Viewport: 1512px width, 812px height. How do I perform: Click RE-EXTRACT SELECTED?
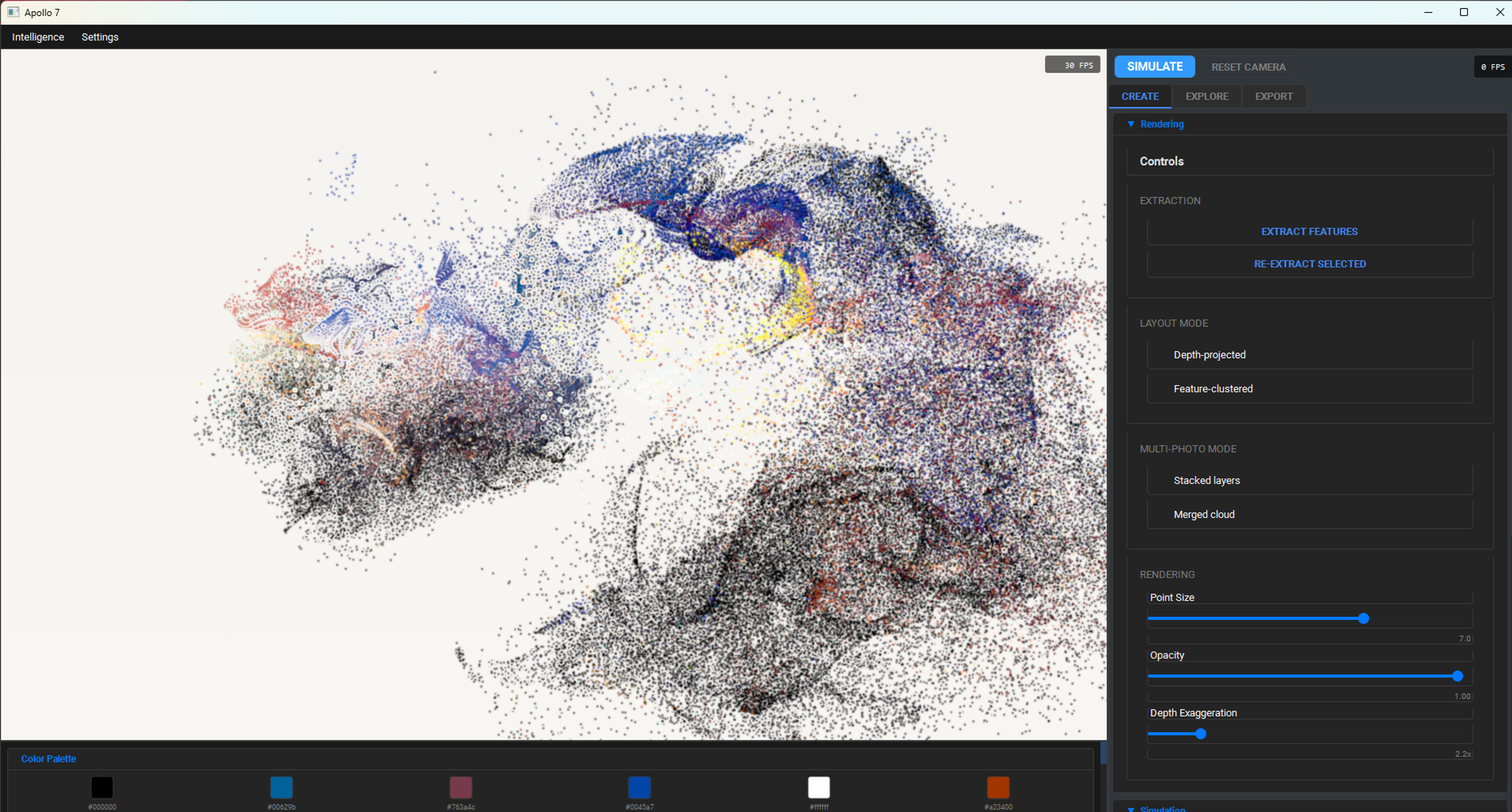coord(1310,264)
